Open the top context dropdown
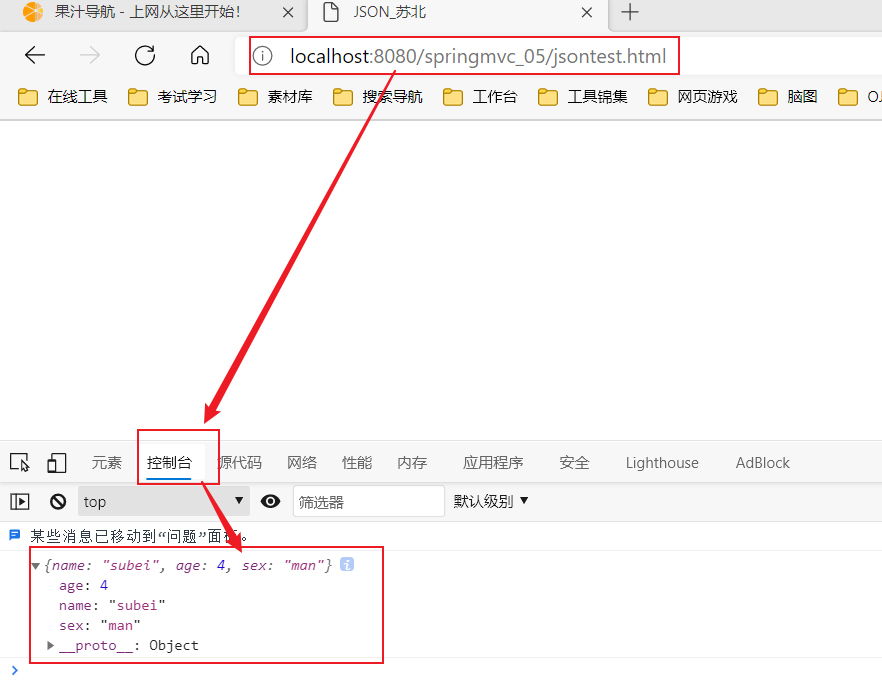882x688 pixels. [x=163, y=501]
